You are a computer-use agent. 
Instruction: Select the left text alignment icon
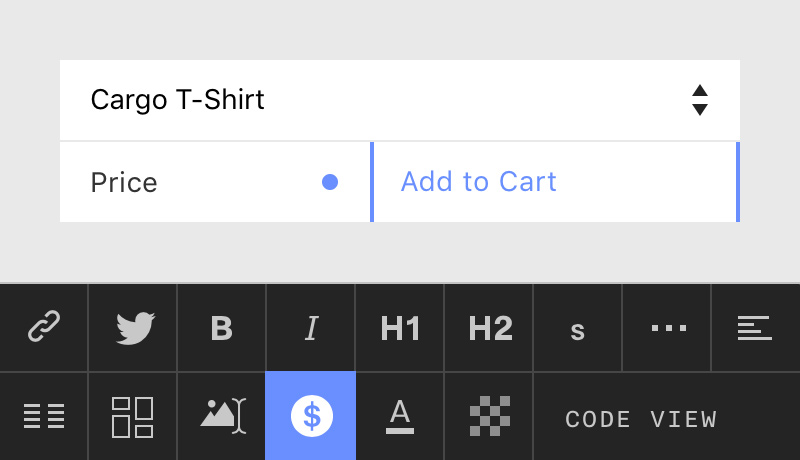click(x=756, y=327)
